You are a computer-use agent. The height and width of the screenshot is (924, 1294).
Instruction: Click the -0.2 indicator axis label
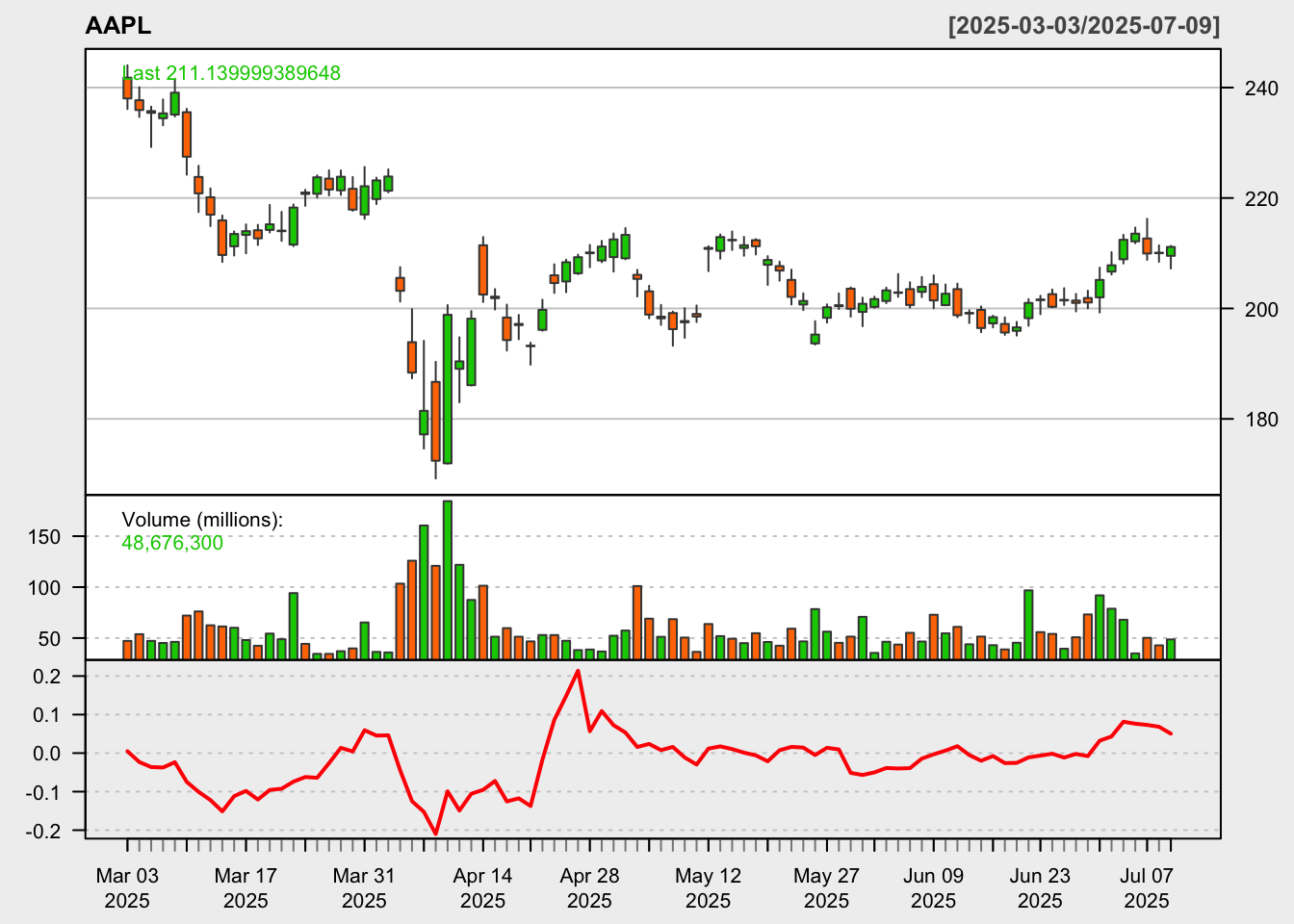[43, 831]
